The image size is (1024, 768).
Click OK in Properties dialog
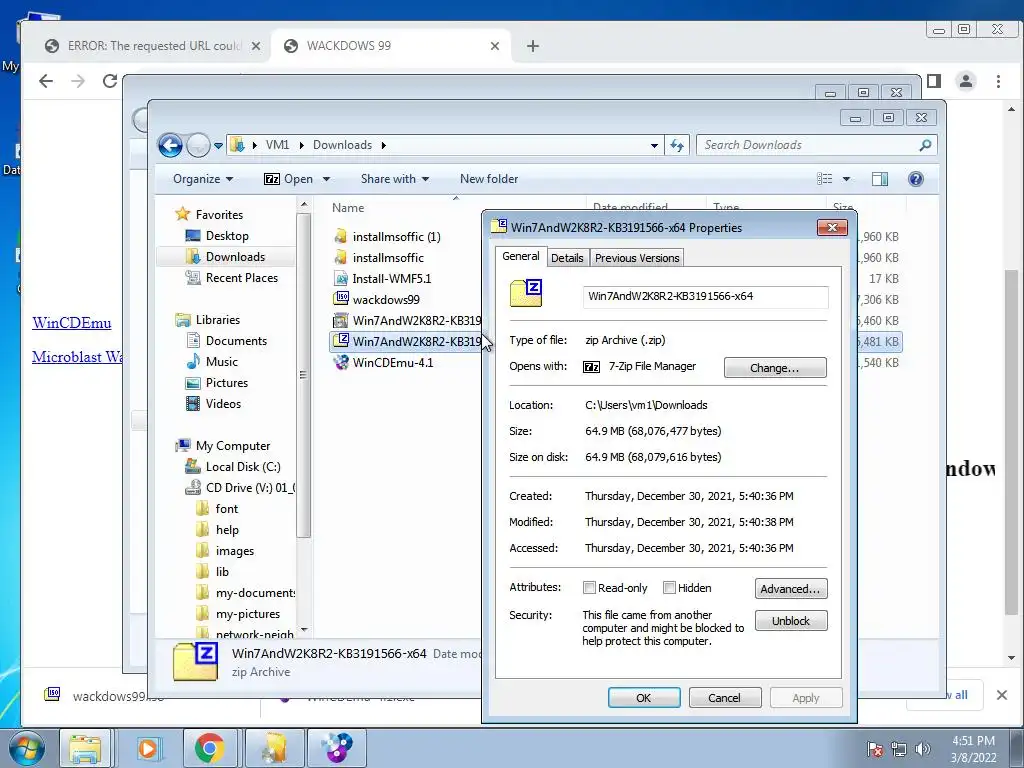pyautogui.click(x=644, y=697)
